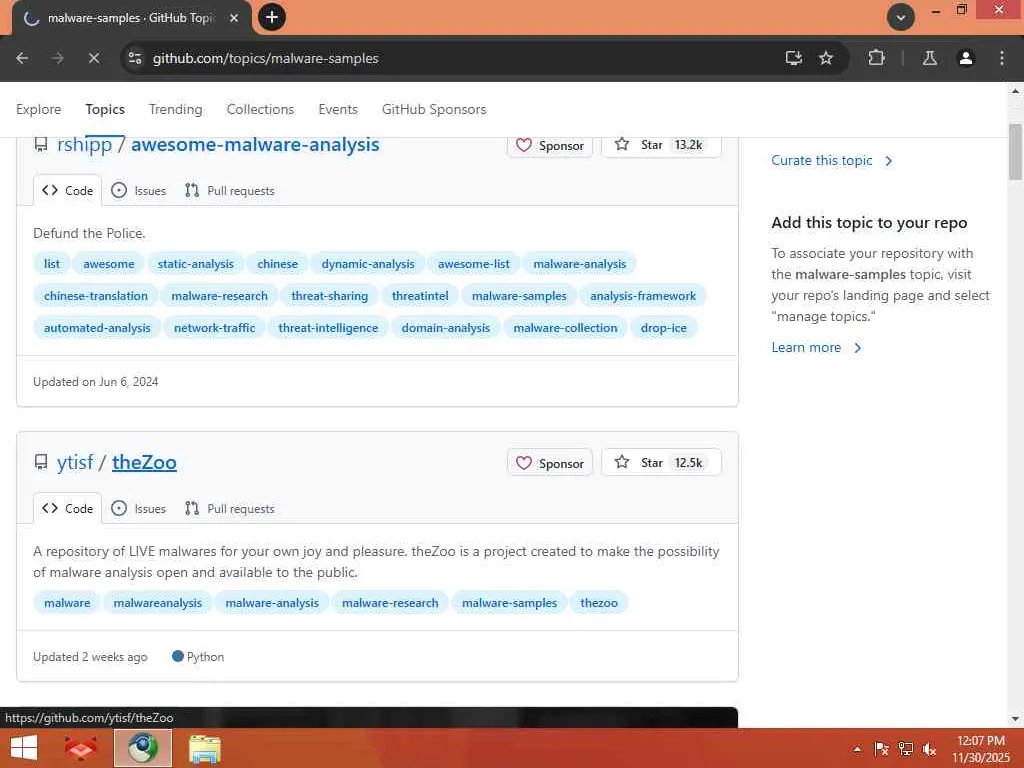This screenshot has height=768, width=1024.
Task: Open the Chrome profile avatar
Action: pos(965,58)
